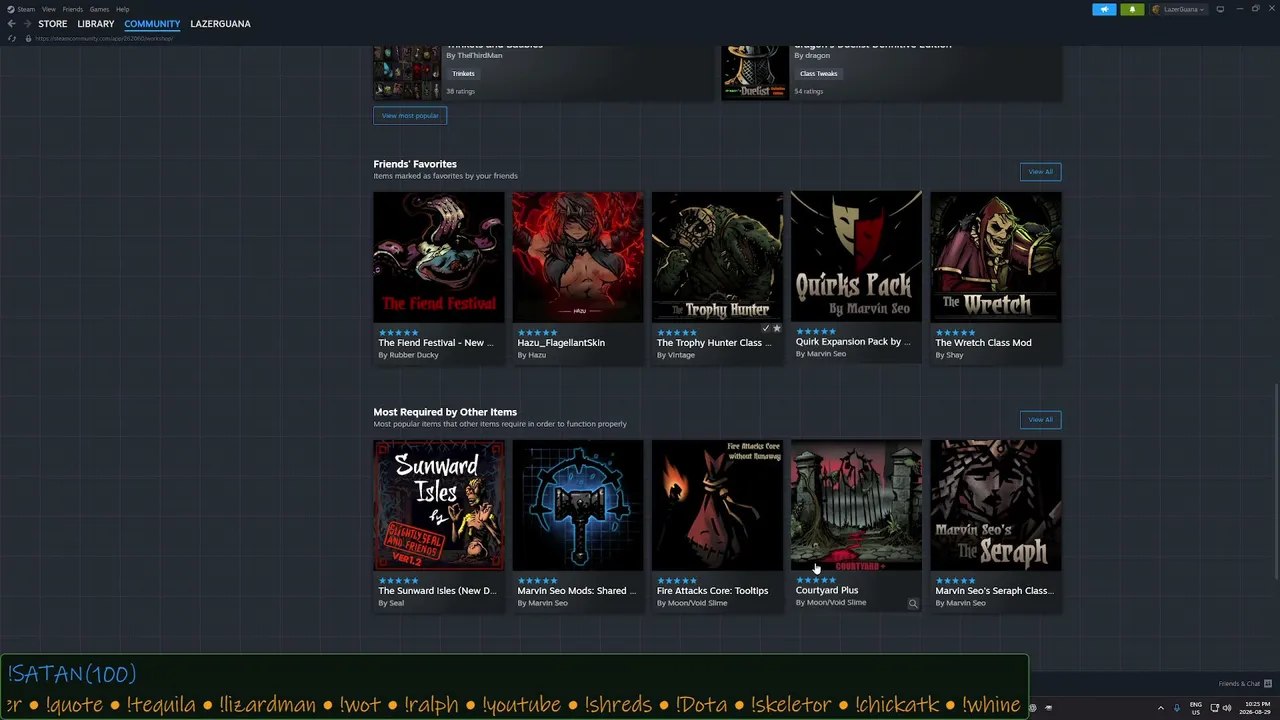Viewport: 1280px width, 720px height.
Task: Open the Help menu
Action: (122, 9)
